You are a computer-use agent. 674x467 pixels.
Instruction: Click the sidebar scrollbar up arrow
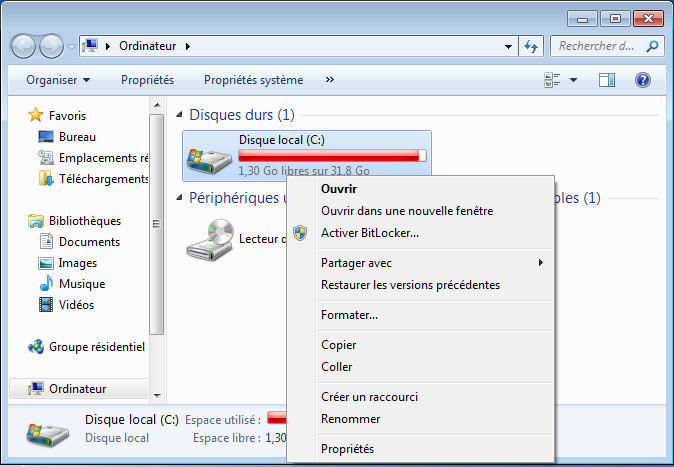[157, 105]
